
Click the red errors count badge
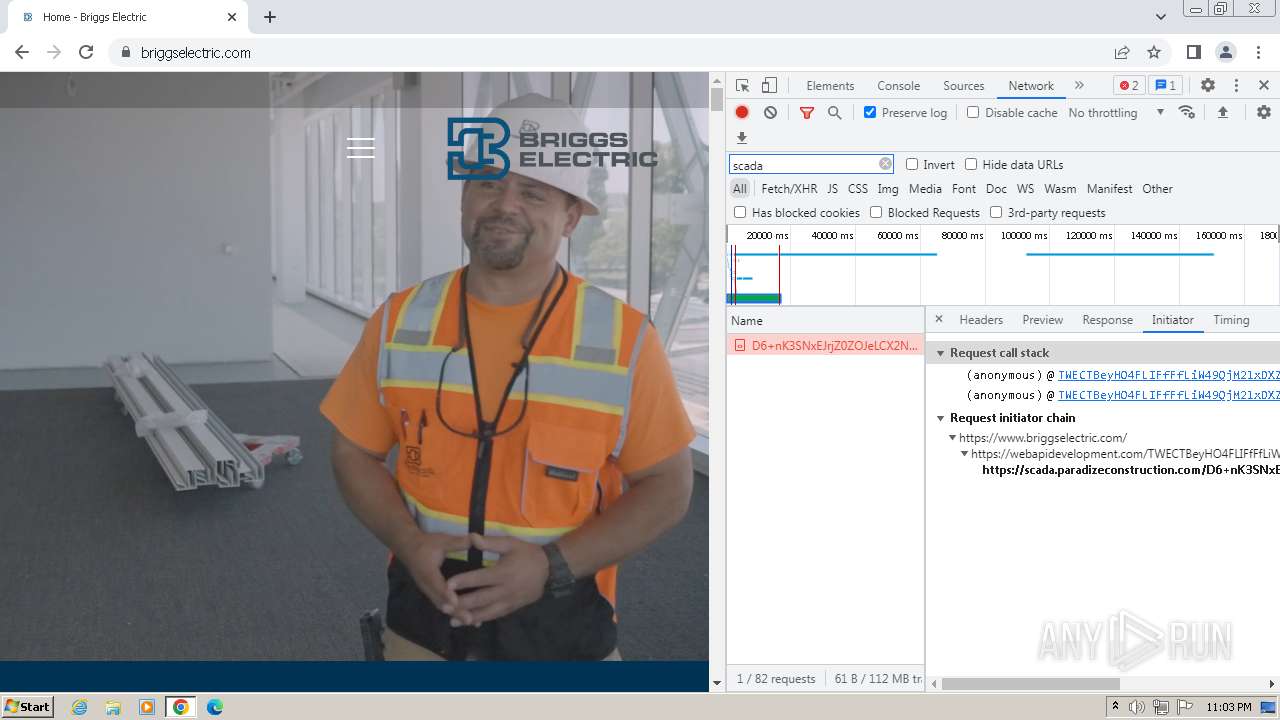(x=1129, y=85)
